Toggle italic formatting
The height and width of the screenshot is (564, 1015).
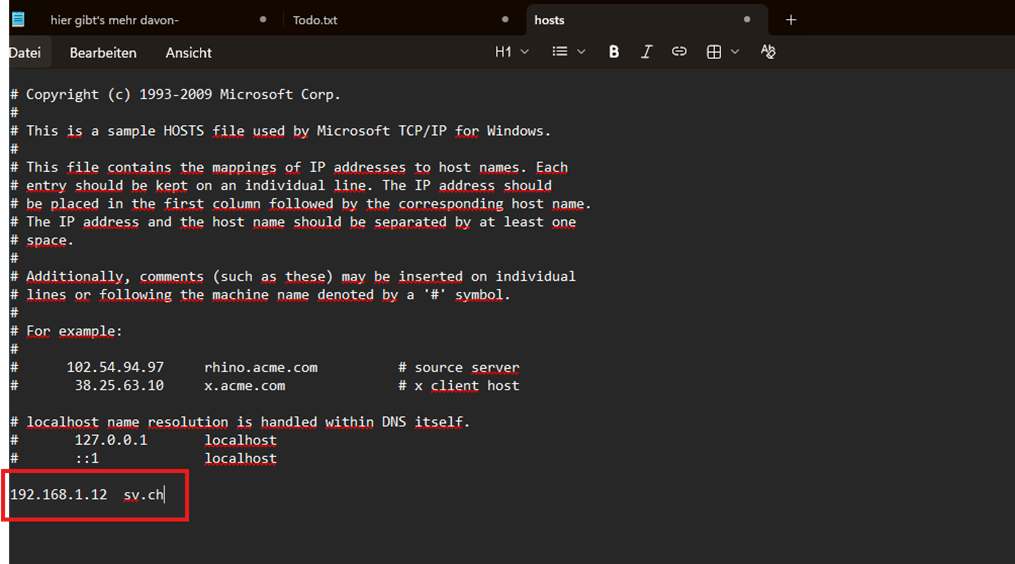click(646, 52)
